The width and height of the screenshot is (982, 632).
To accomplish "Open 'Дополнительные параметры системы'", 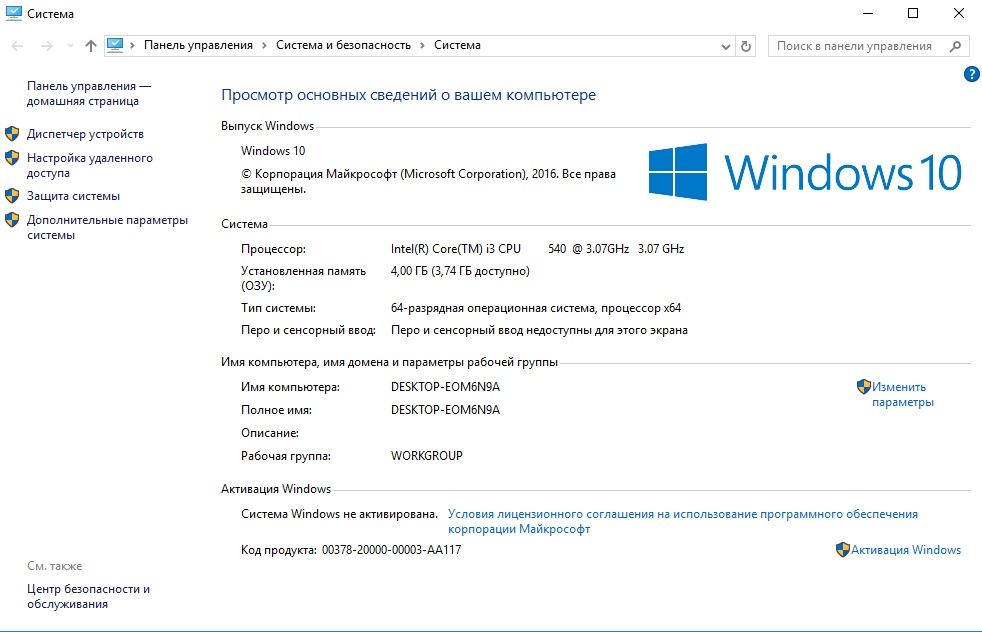I will click(107, 227).
